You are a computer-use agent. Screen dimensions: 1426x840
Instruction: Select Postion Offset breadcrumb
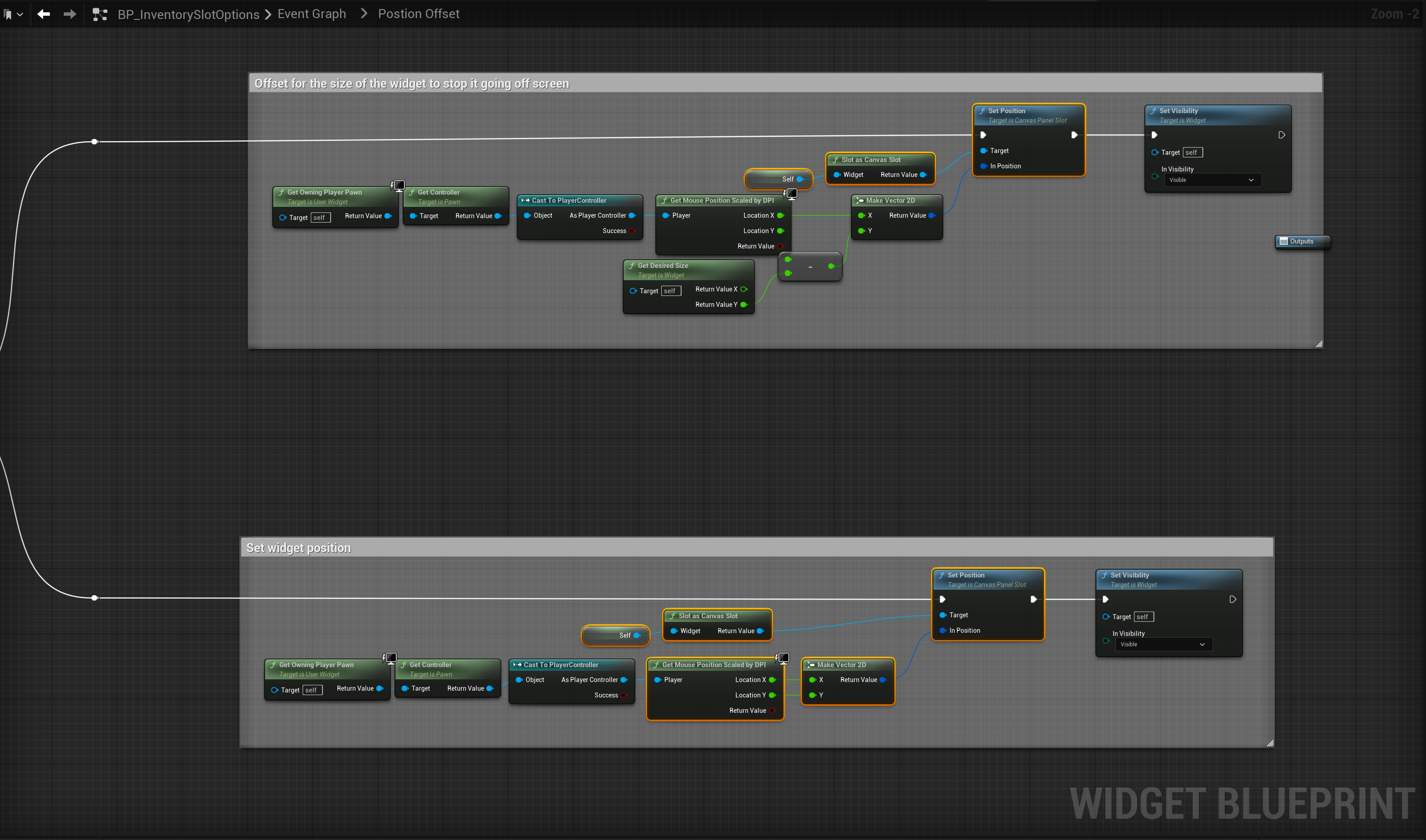tap(418, 14)
